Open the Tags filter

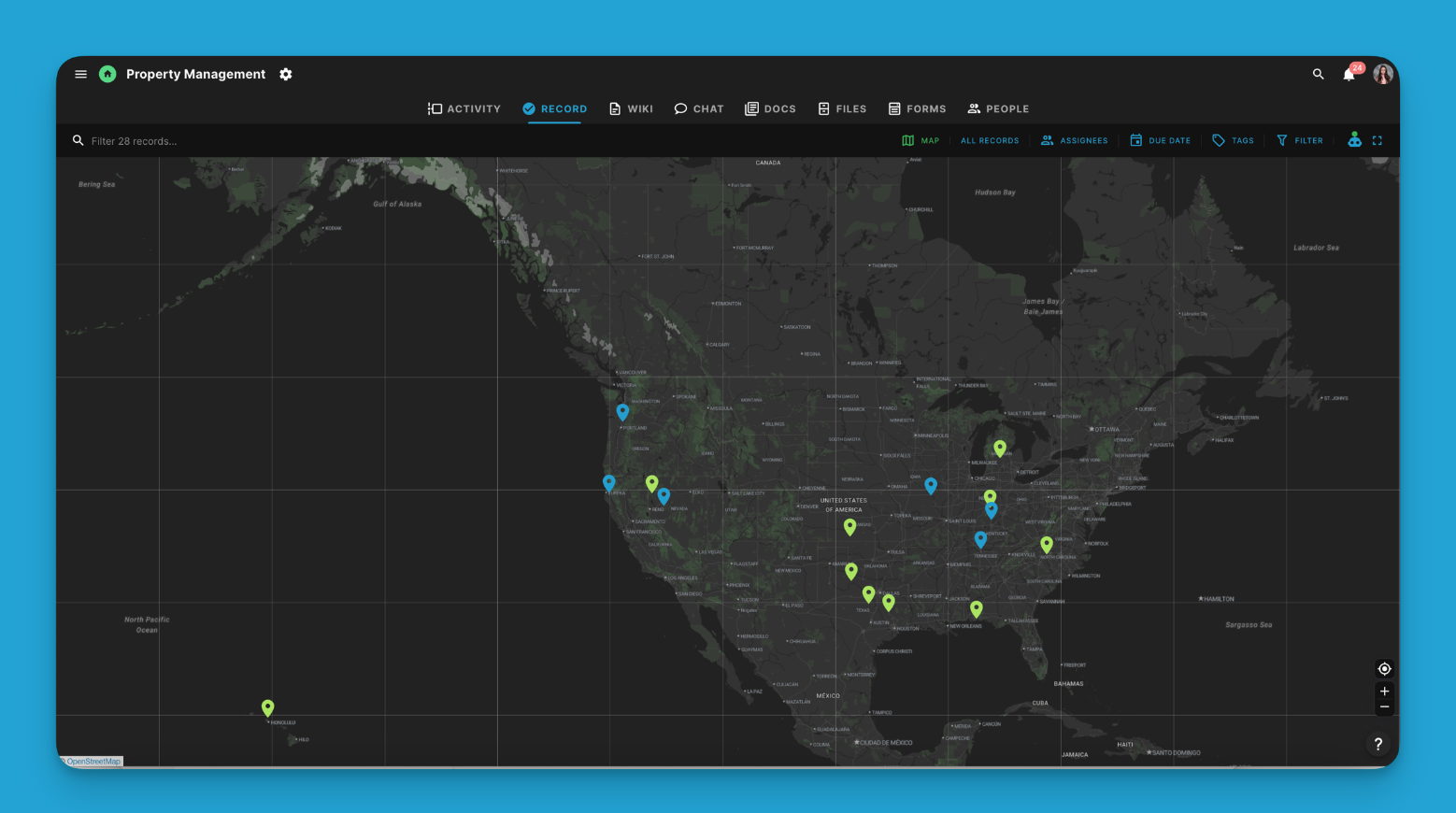point(1233,140)
